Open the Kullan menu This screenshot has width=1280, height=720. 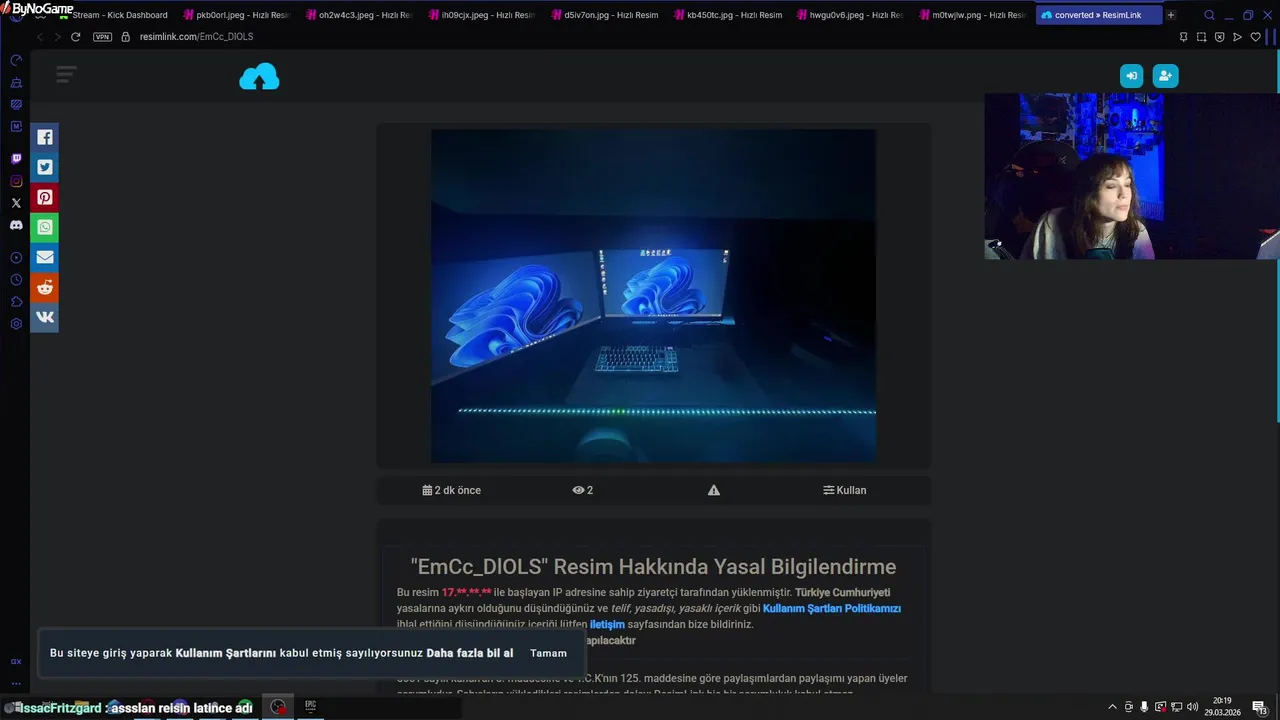tap(845, 490)
